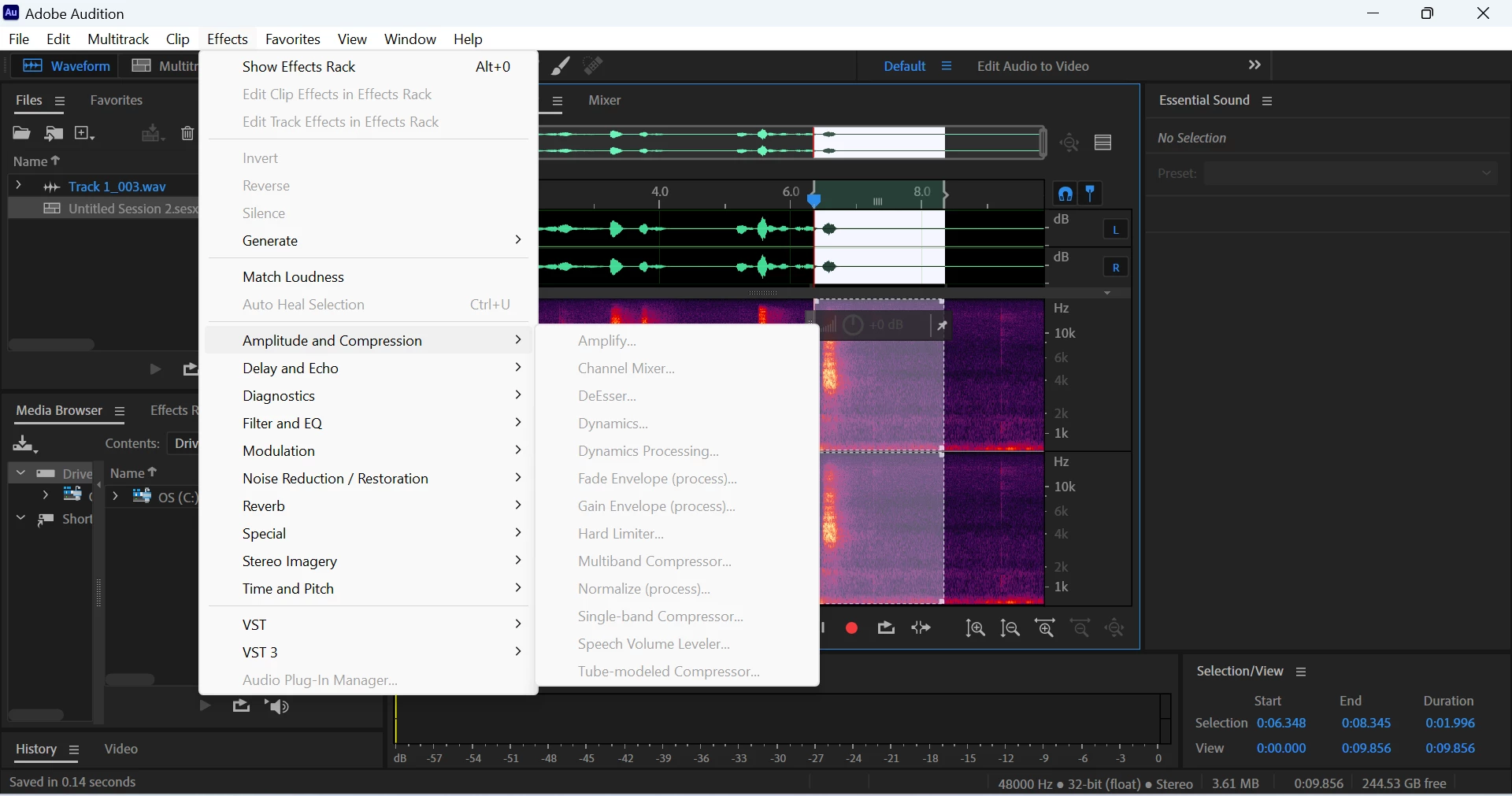Viewport: 1512px width, 796px height.
Task: Click Zoom Out Full icon in transport bar
Action: tap(1116, 630)
